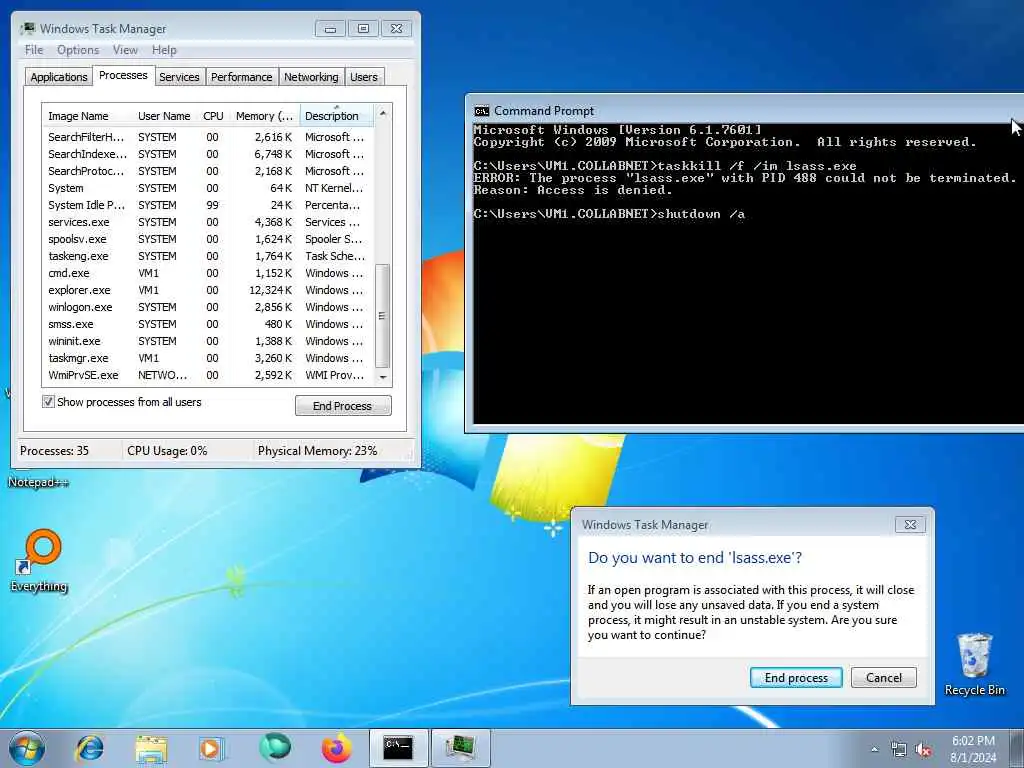Launch Internet Explorer from the taskbar

tap(89, 748)
